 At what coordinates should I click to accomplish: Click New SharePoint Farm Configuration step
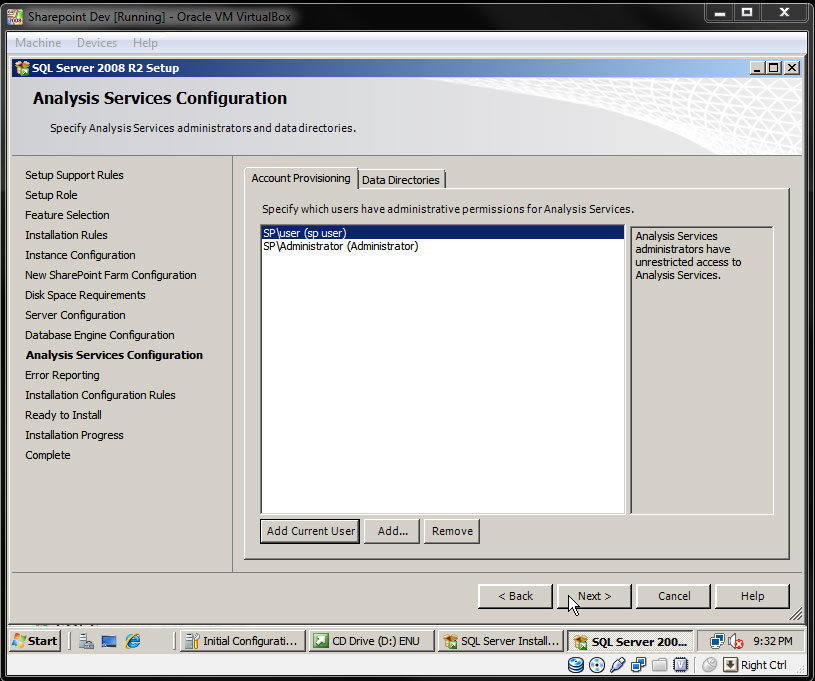[111, 275]
